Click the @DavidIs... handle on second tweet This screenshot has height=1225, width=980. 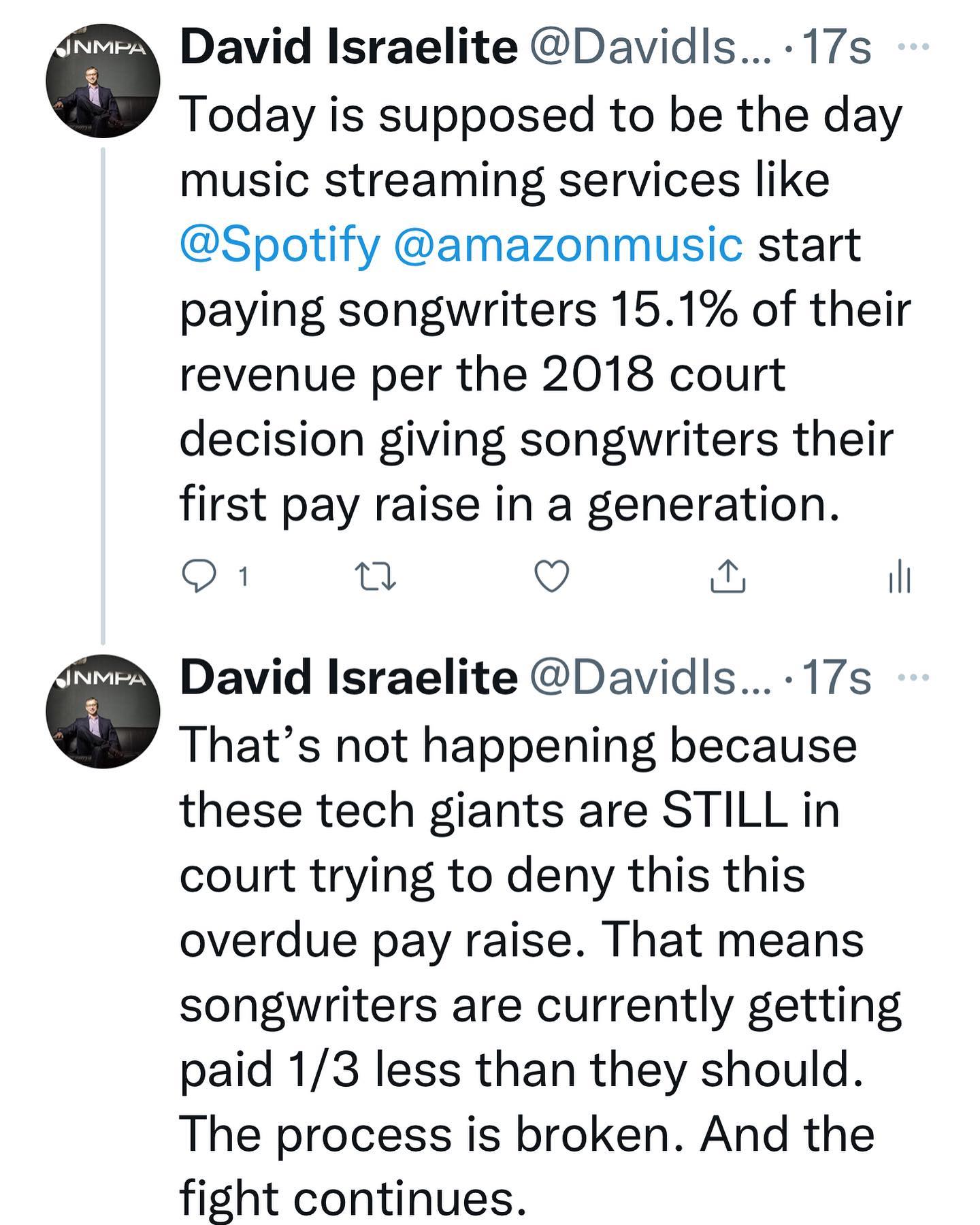650,679
